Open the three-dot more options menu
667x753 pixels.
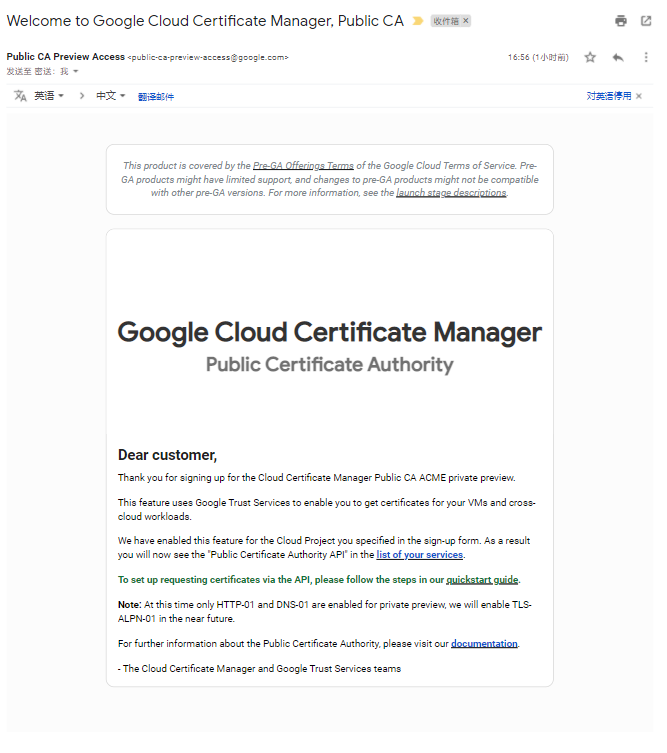pyautogui.click(x=646, y=58)
